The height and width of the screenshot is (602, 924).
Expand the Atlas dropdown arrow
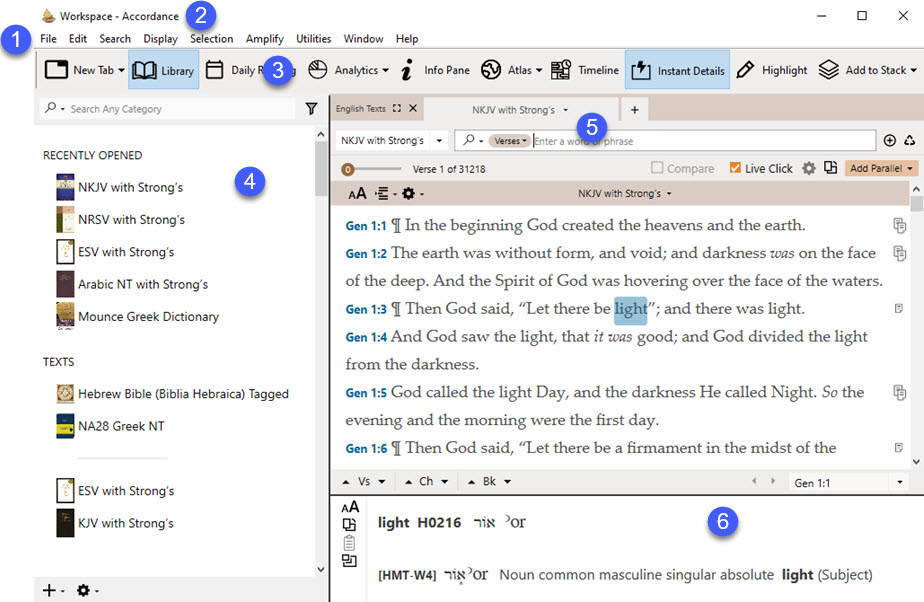coord(539,70)
